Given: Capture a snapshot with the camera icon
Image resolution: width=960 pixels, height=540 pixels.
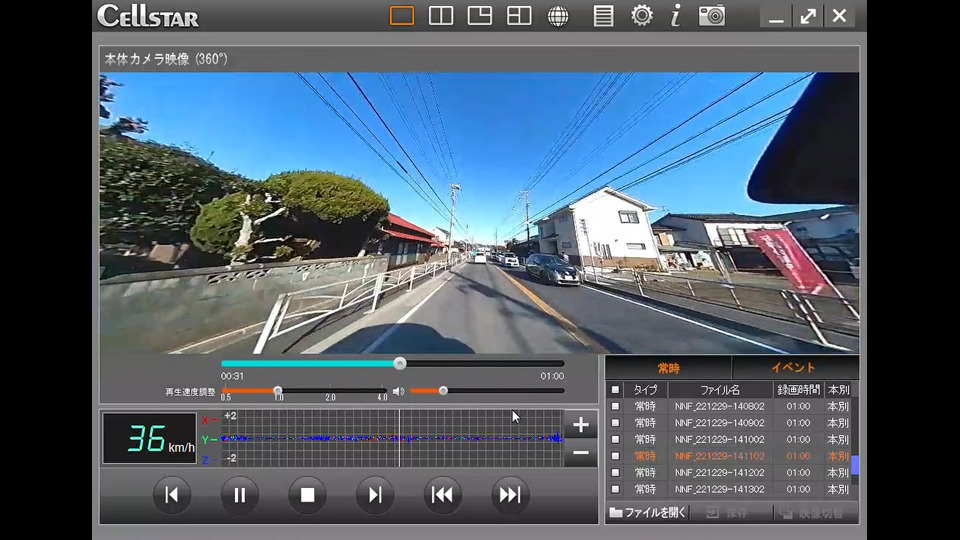Looking at the screenshot, I should tap(712, 16).
